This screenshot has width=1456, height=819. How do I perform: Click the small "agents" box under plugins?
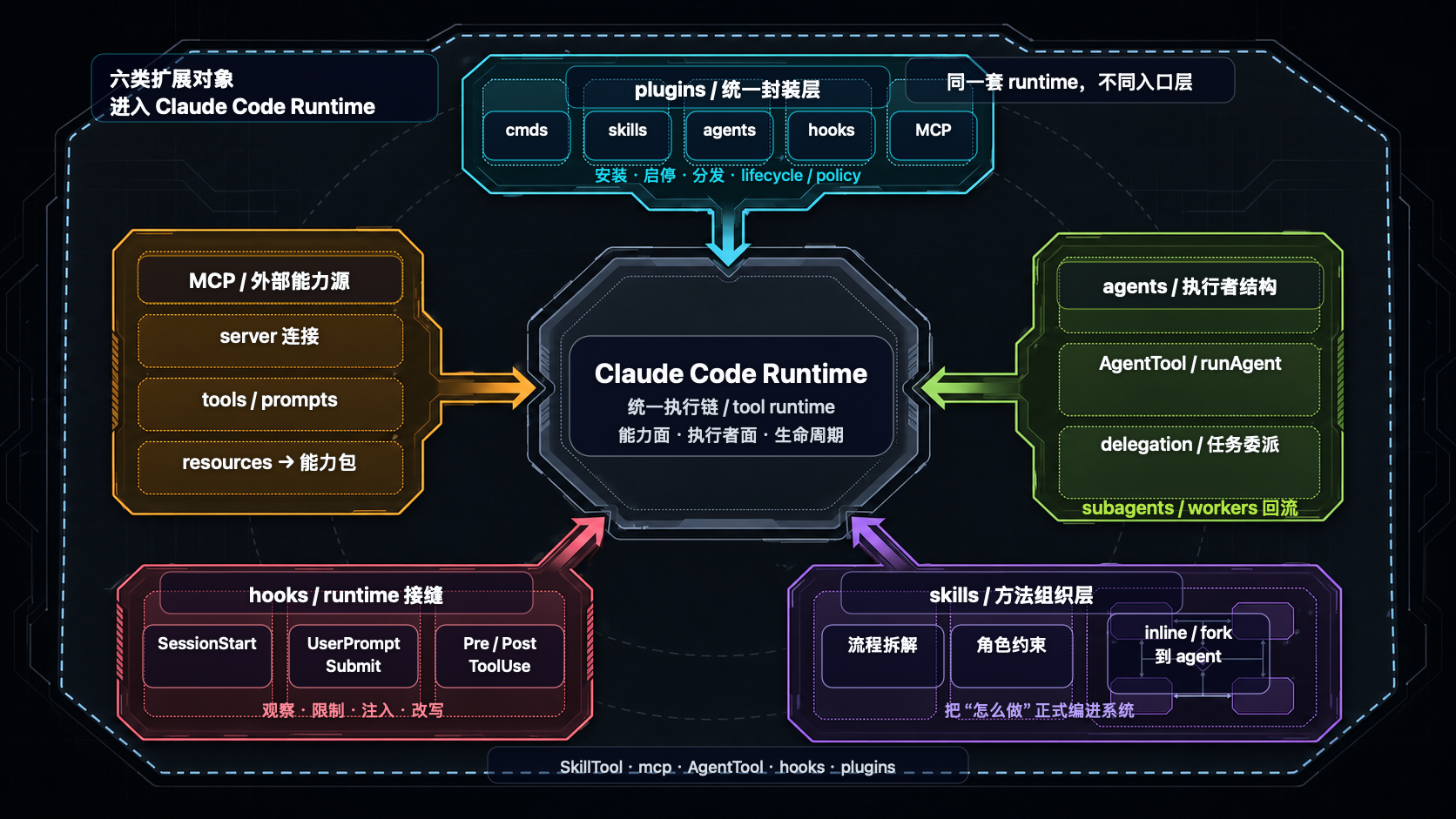pos(730,135)
